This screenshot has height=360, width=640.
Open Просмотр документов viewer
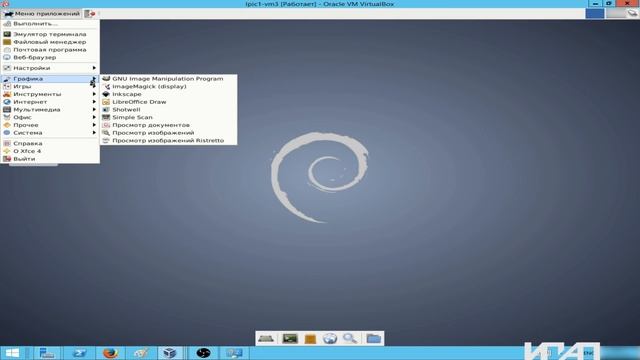[168, 125]
